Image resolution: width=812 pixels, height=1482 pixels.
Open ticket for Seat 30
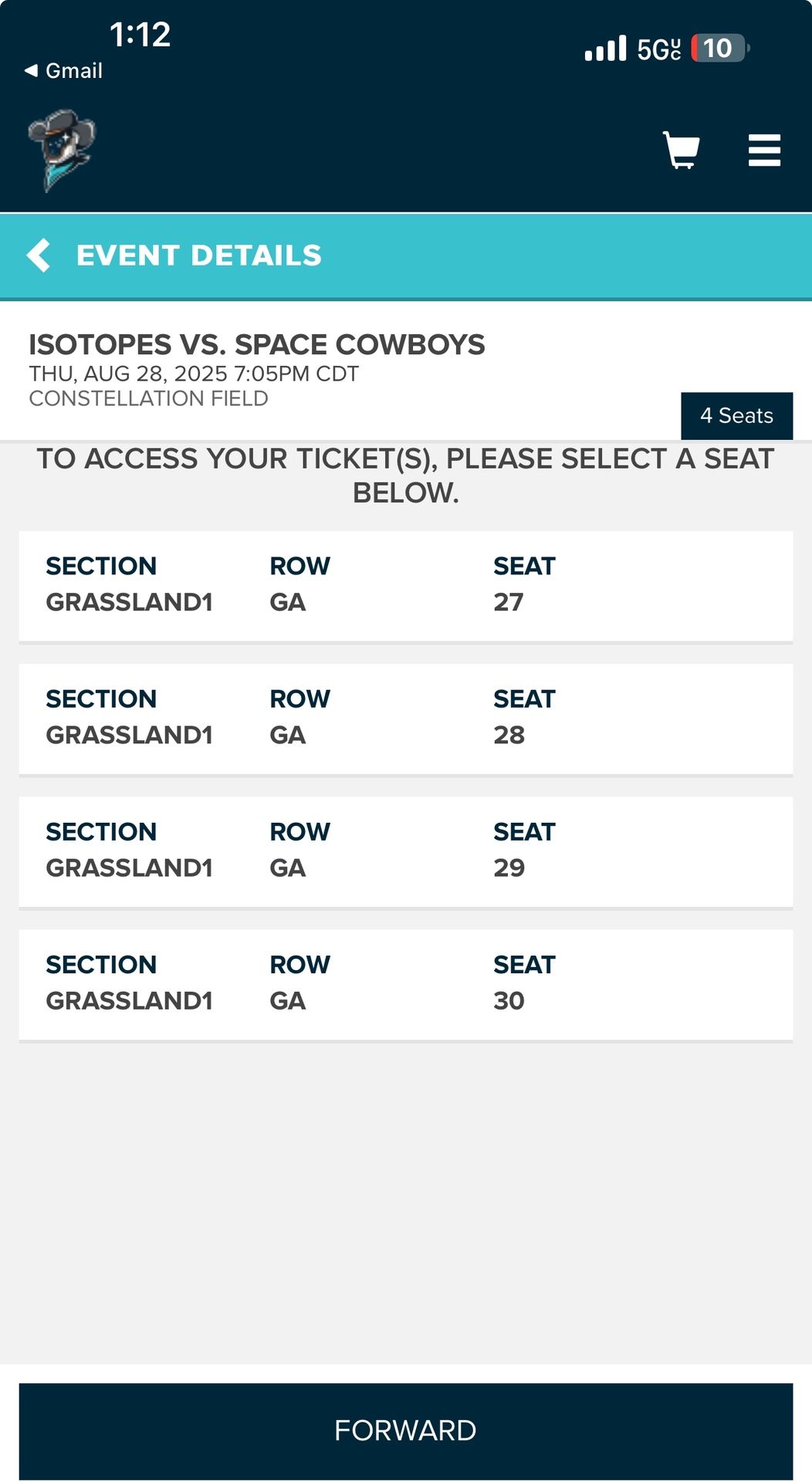click(405, 983)
